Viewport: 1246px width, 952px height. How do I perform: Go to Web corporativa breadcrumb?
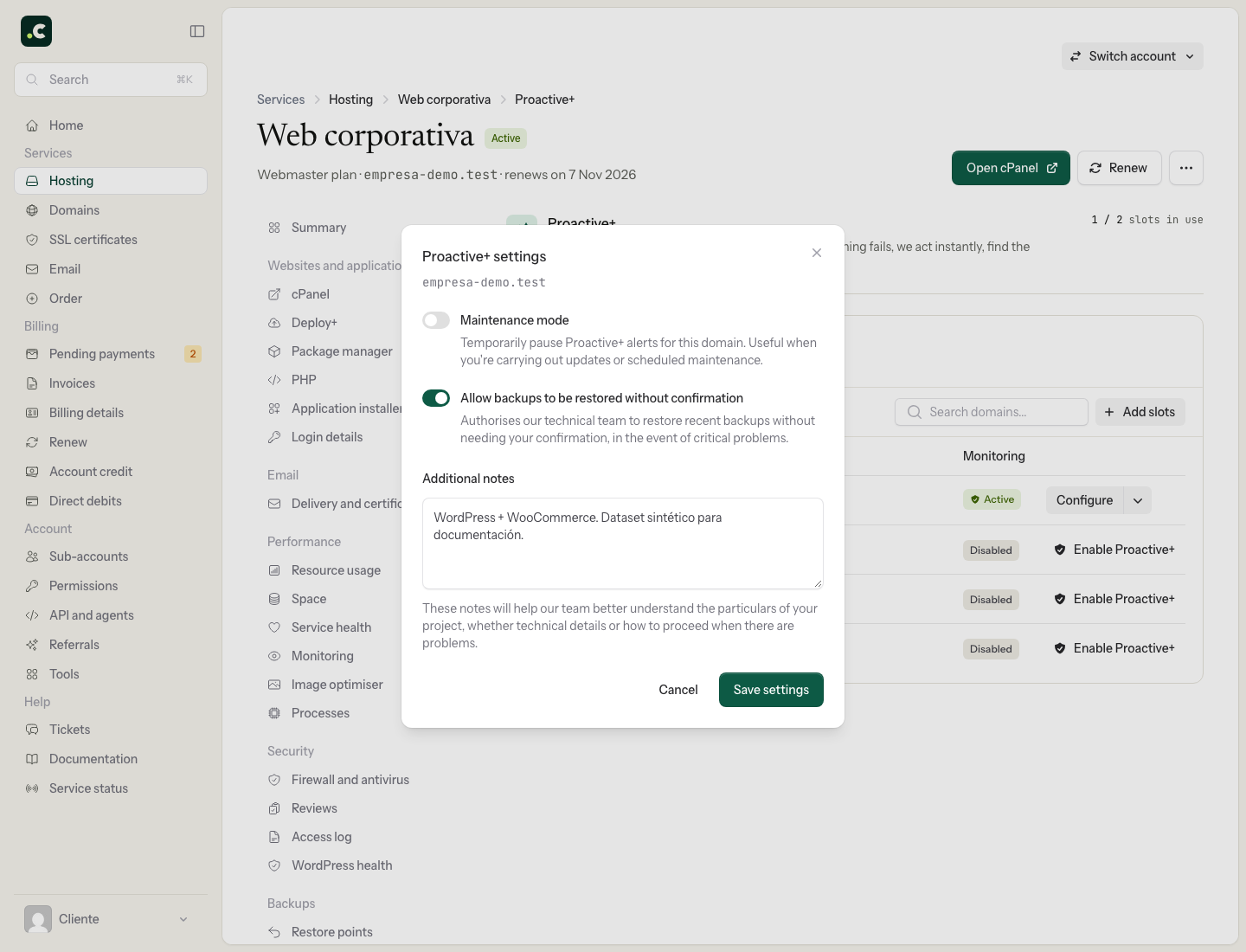point(444,100)
